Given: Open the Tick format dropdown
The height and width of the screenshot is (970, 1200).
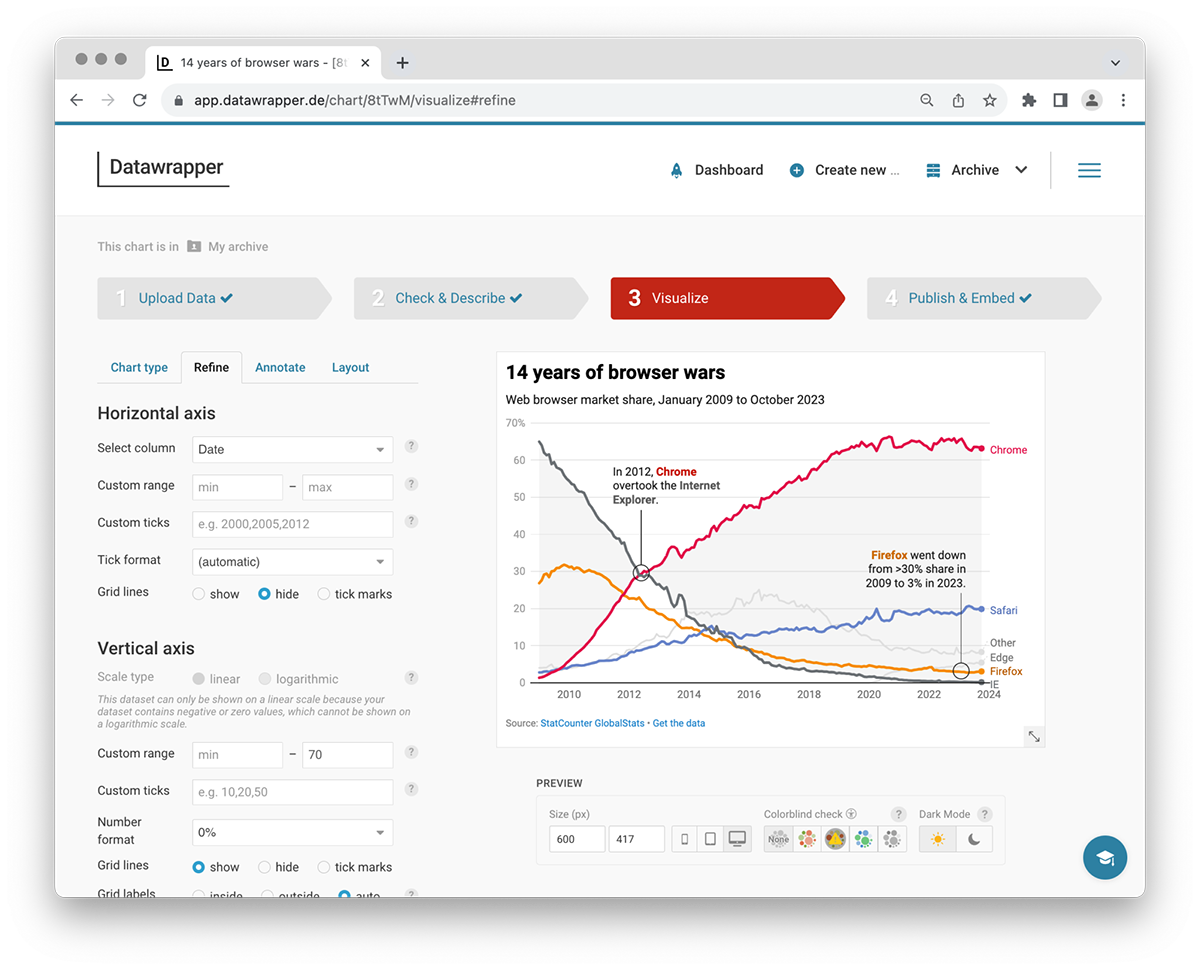Looking at the screenshot, I should (292, 561).
